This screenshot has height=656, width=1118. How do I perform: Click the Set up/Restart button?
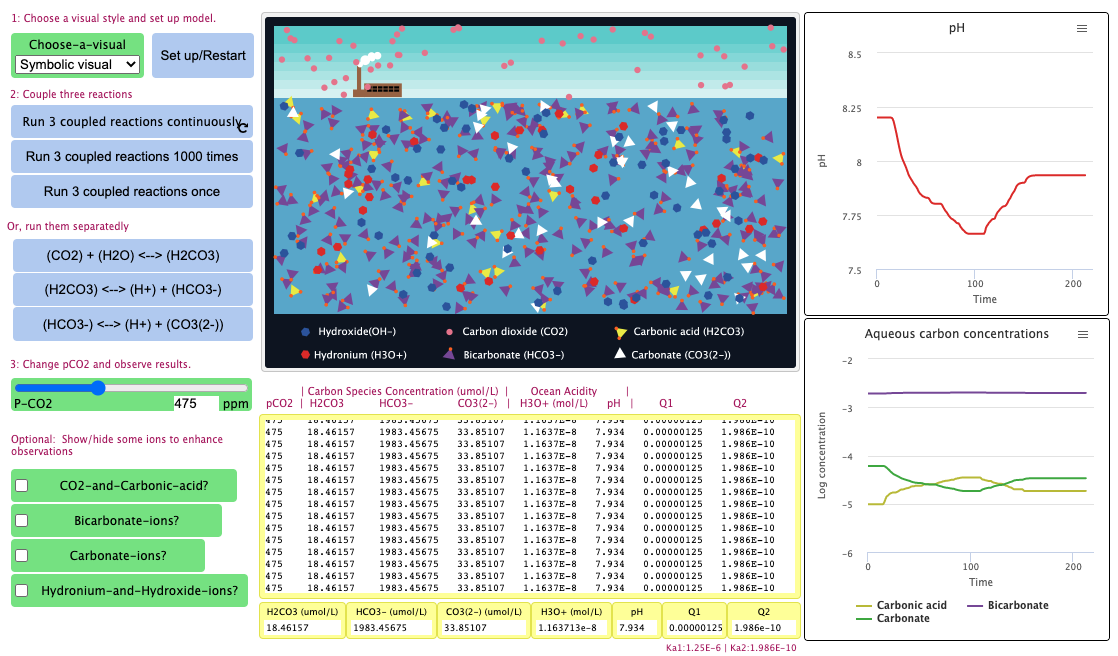click(202, 56)
